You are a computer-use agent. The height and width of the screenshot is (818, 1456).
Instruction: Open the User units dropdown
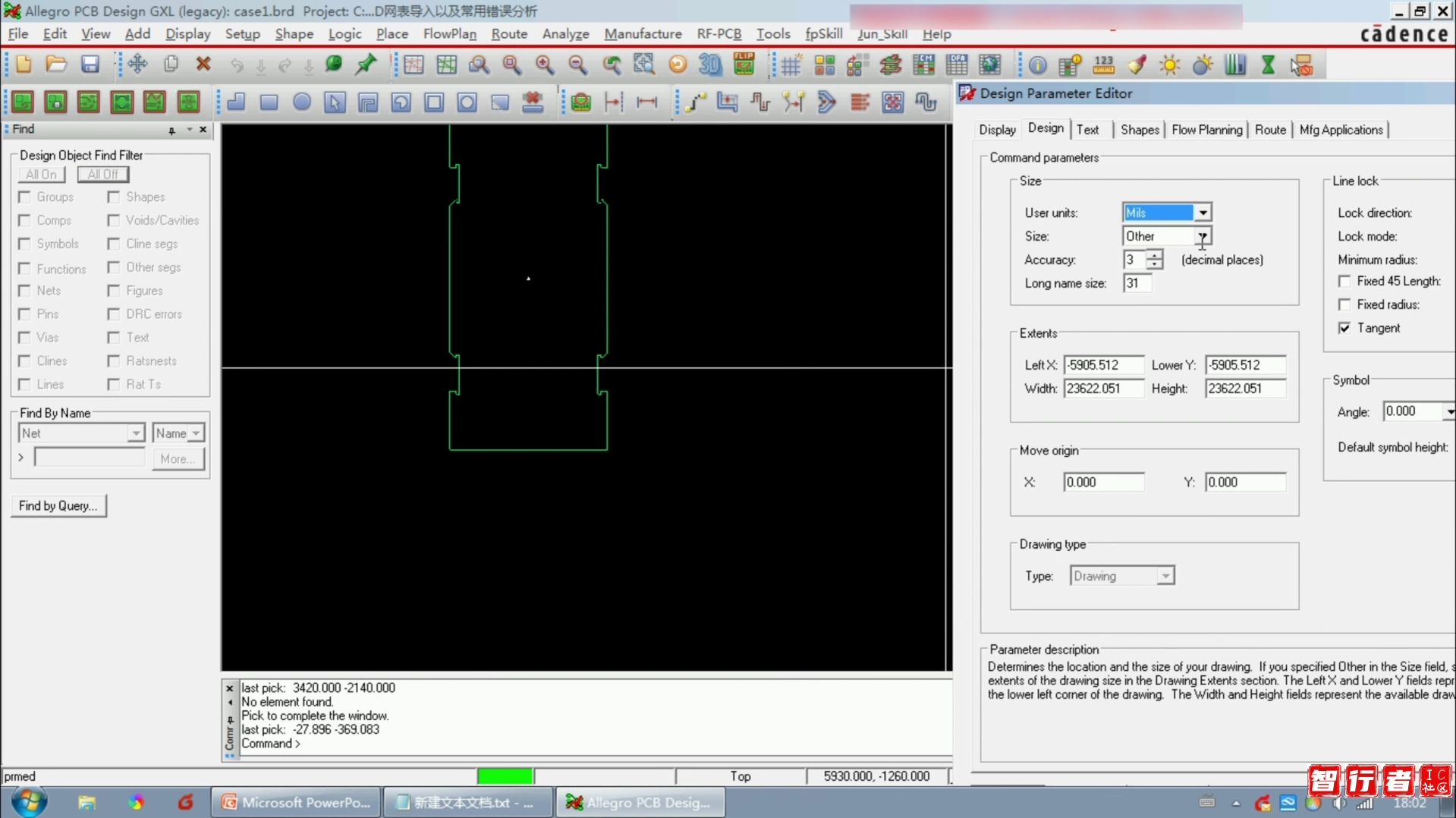click(x=1203, y=213)
